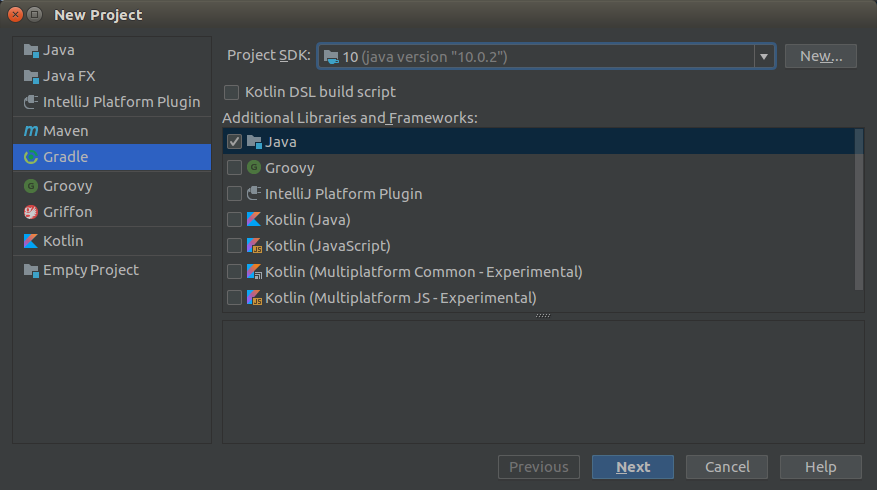Image resolution: width=877 pixels, height=490 pixels.
Task: Click the frameworks list vertical scrollbar
Action: (x=859, y=210)
